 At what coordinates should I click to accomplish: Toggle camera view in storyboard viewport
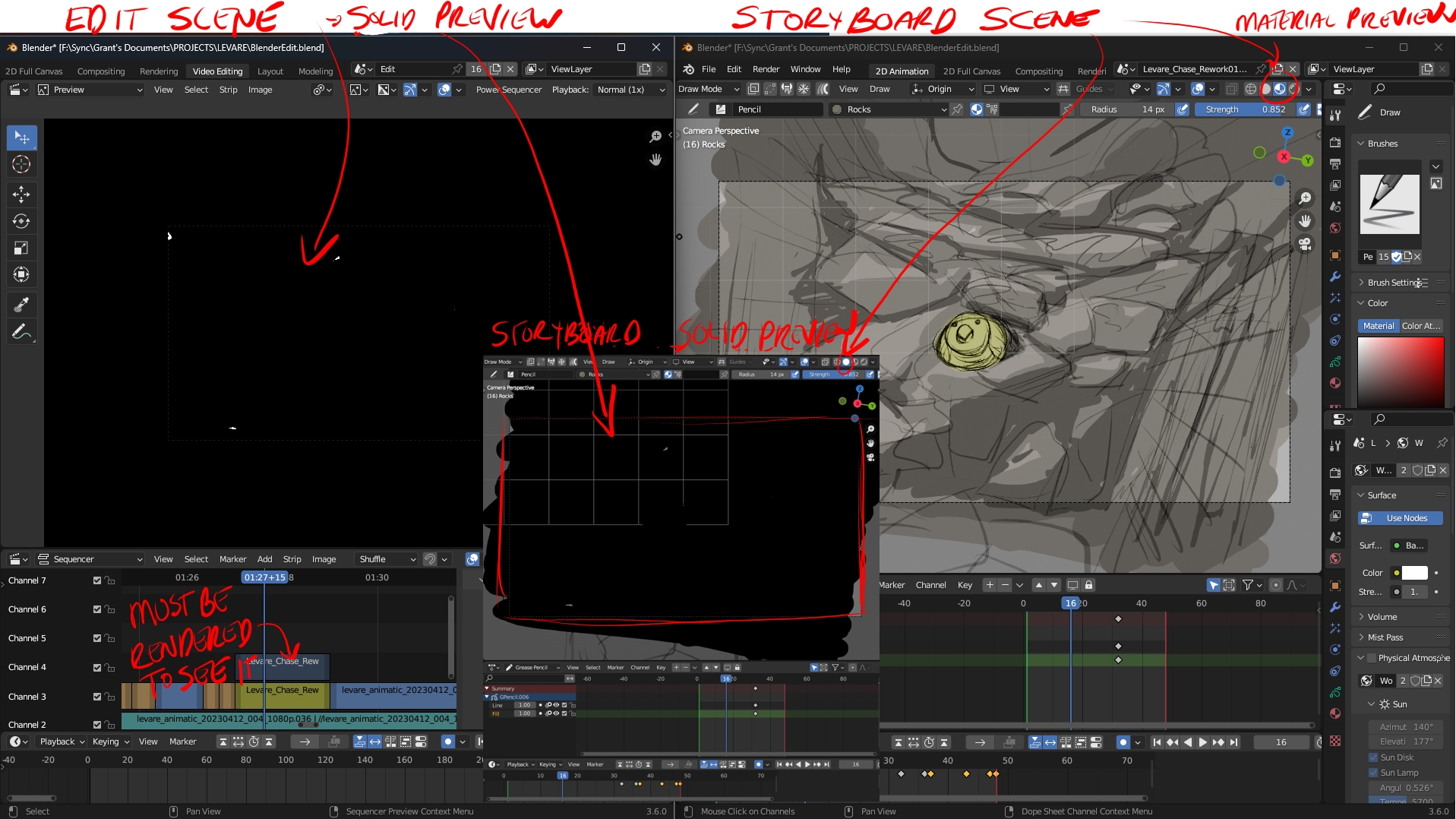(1305, 244)
